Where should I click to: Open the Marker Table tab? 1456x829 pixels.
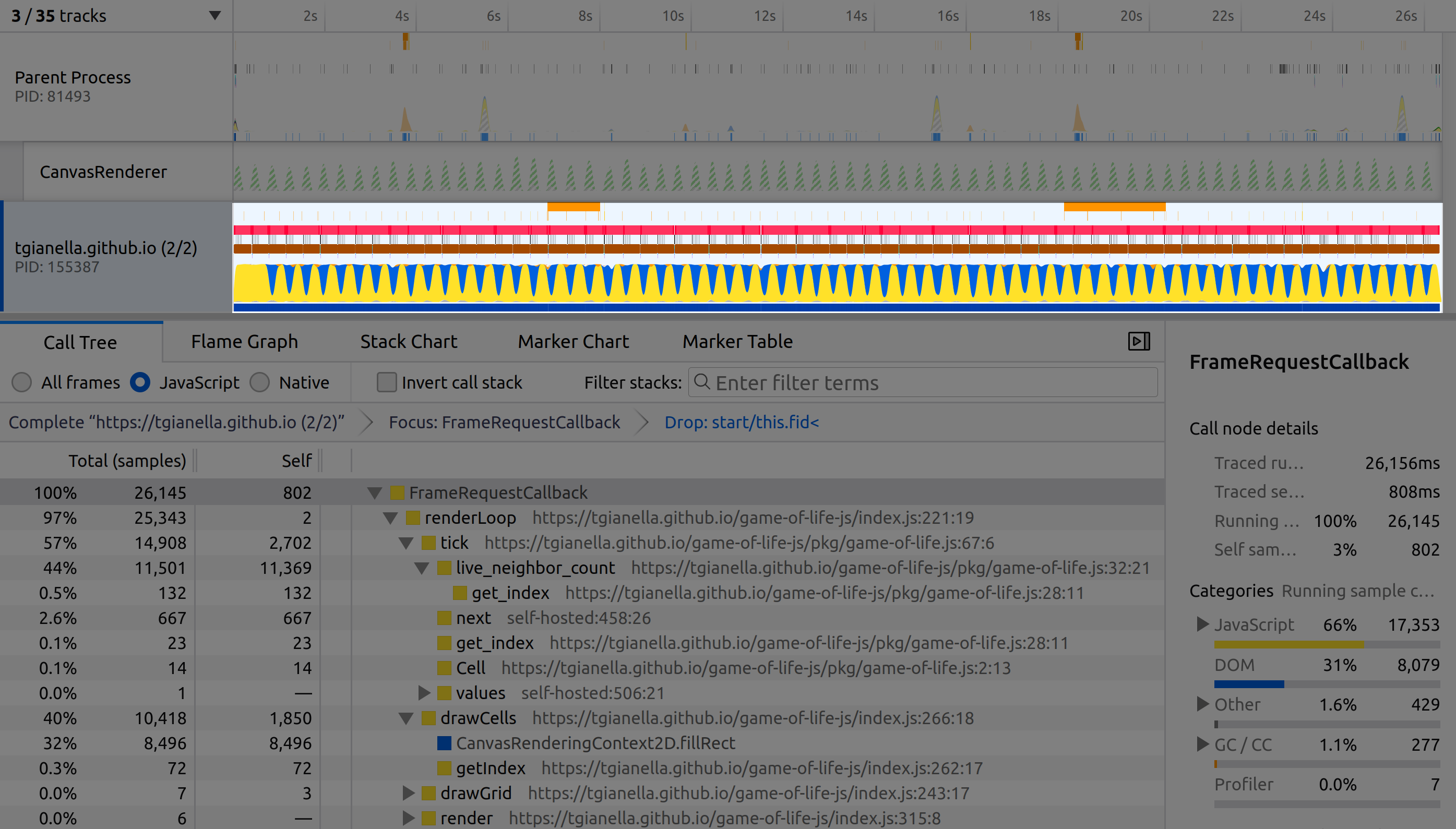click(x=737, y=341)
